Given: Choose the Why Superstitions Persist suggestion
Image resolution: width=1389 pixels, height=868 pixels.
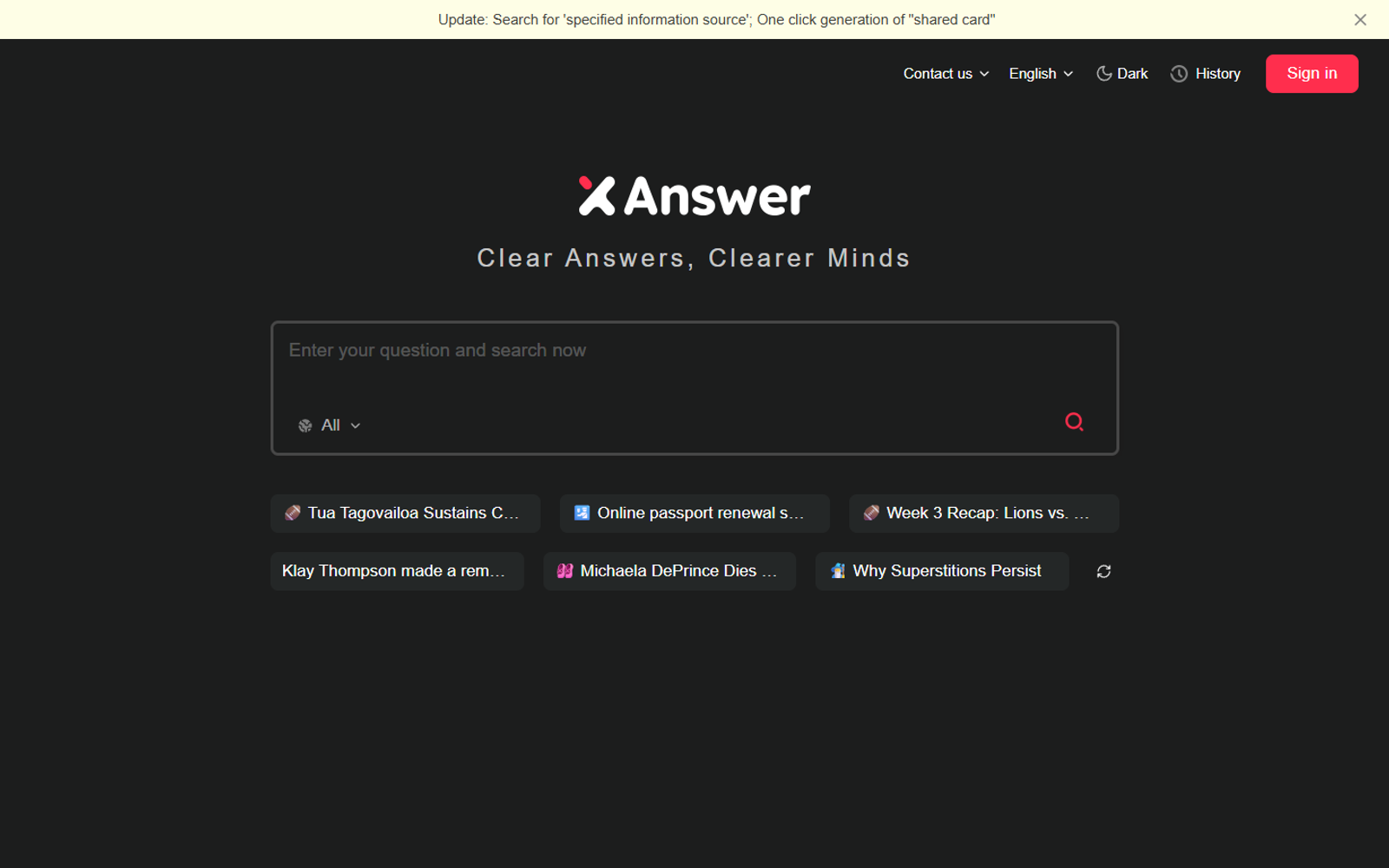Looking at the screenshot, I should (x=942, y=571).
